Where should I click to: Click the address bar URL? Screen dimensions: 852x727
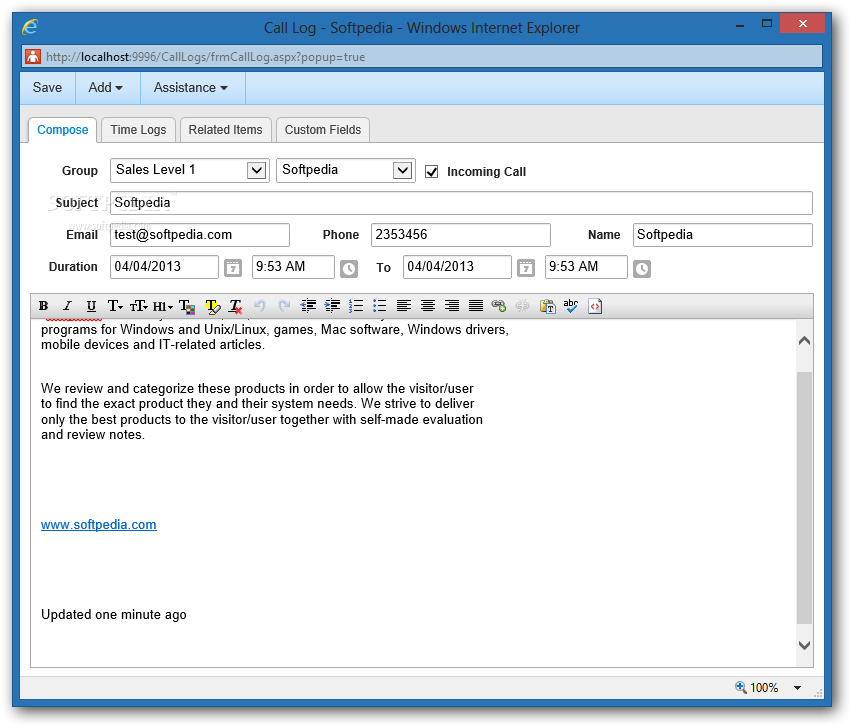pos(205,57)
